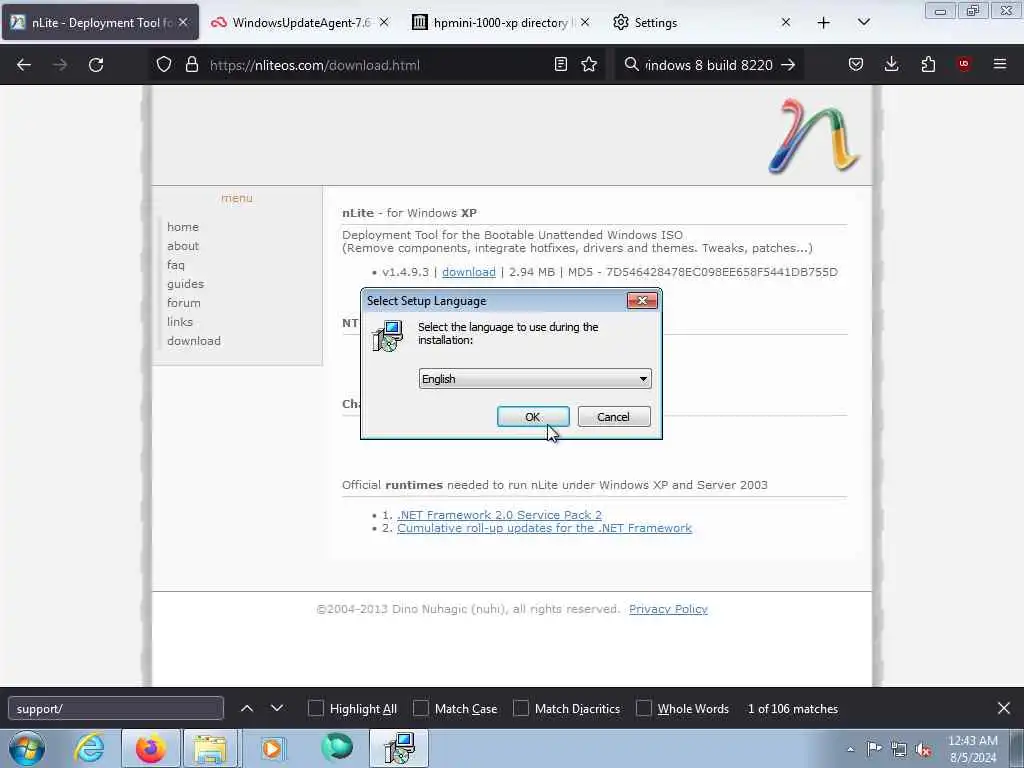Go to previous find match arrow

(x=247, y=708)
